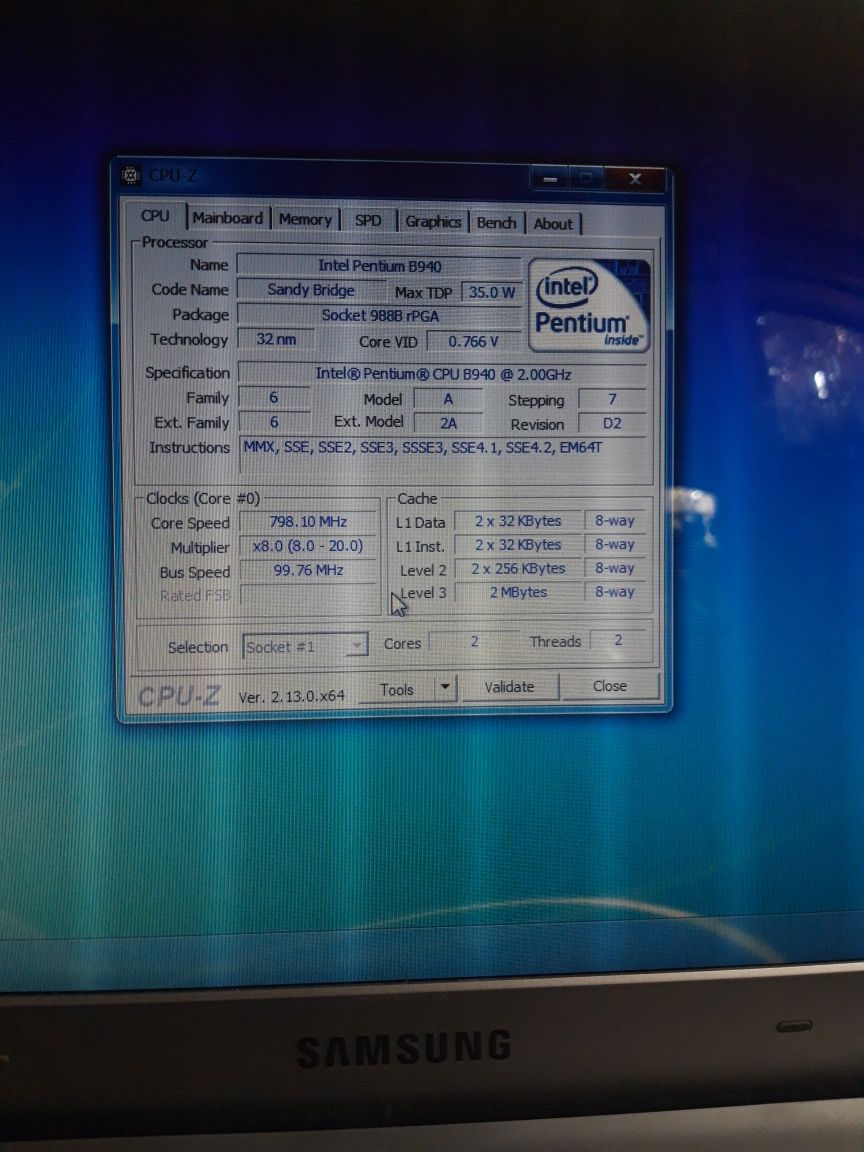This screenshot has height=1152, width=864.
Task: Click the Family value 6
Action: click(x=274, y=397)
